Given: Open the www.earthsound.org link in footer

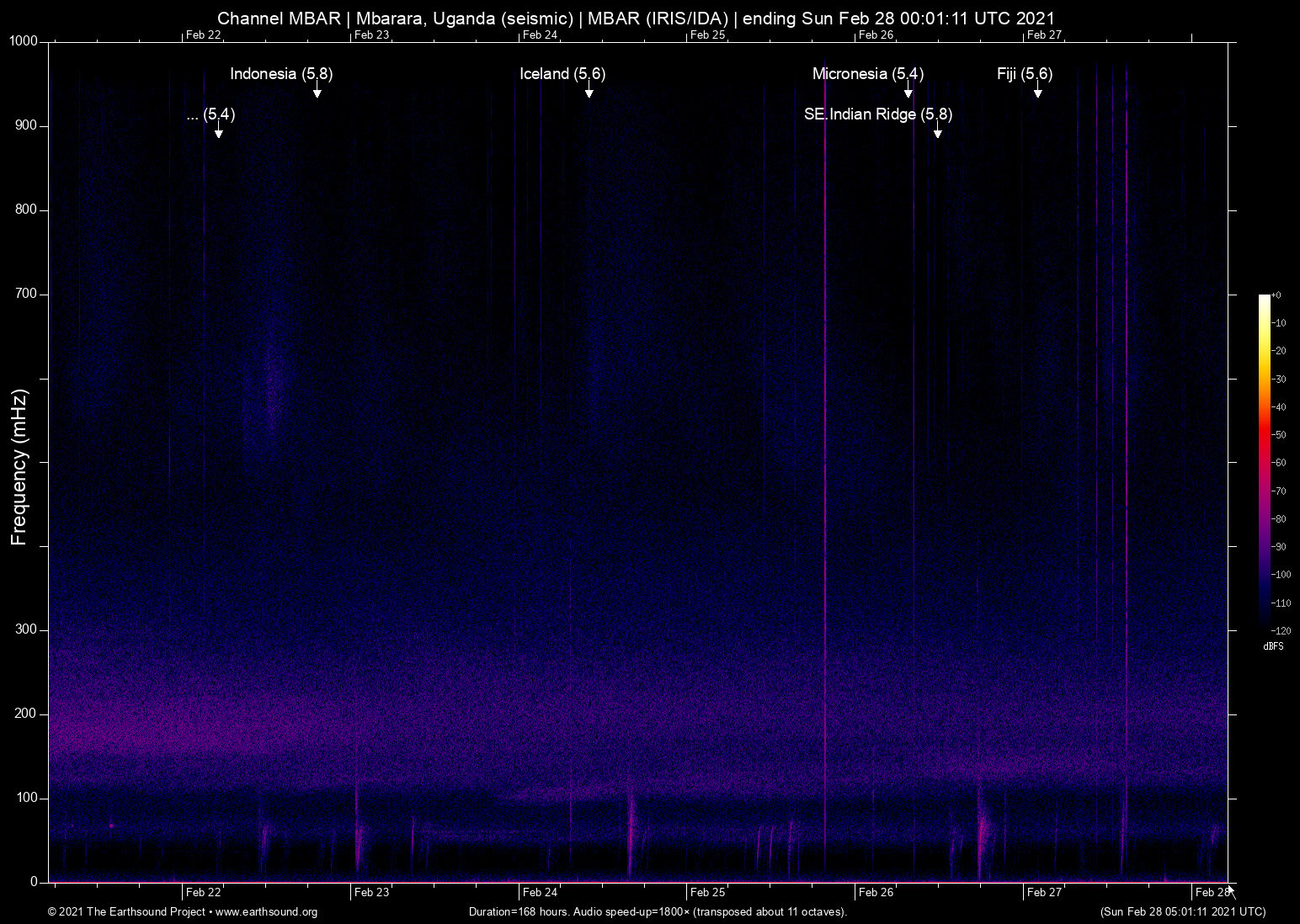Looking at the screenshot, I should click(x=266, y=912).
